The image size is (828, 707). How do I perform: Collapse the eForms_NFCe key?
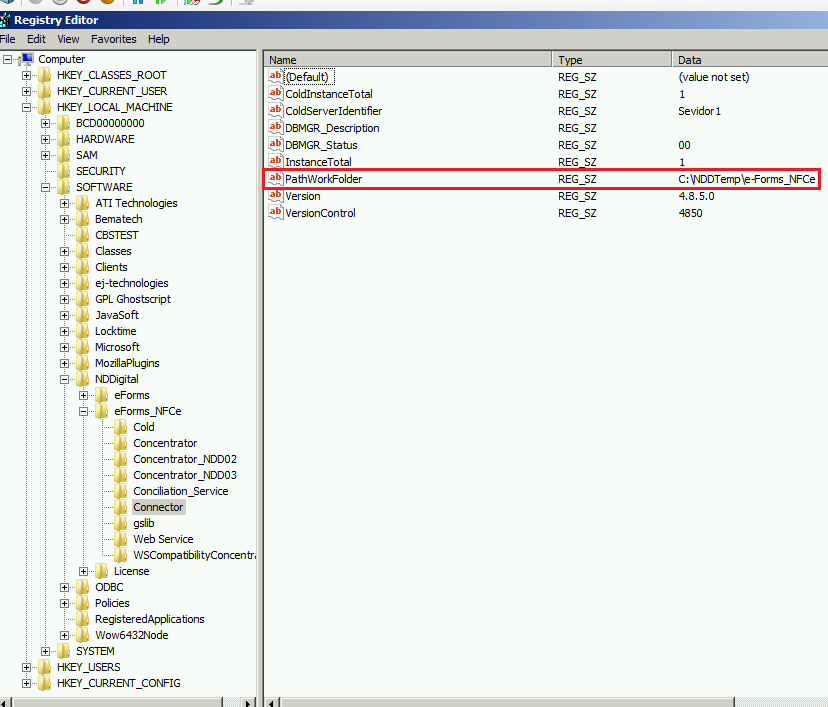point(84,411)
